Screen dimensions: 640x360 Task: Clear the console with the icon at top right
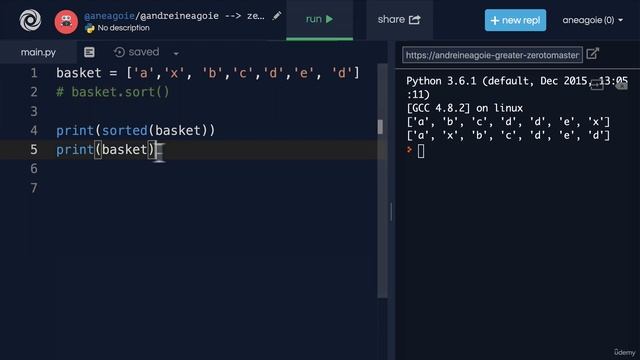(622, 85)
